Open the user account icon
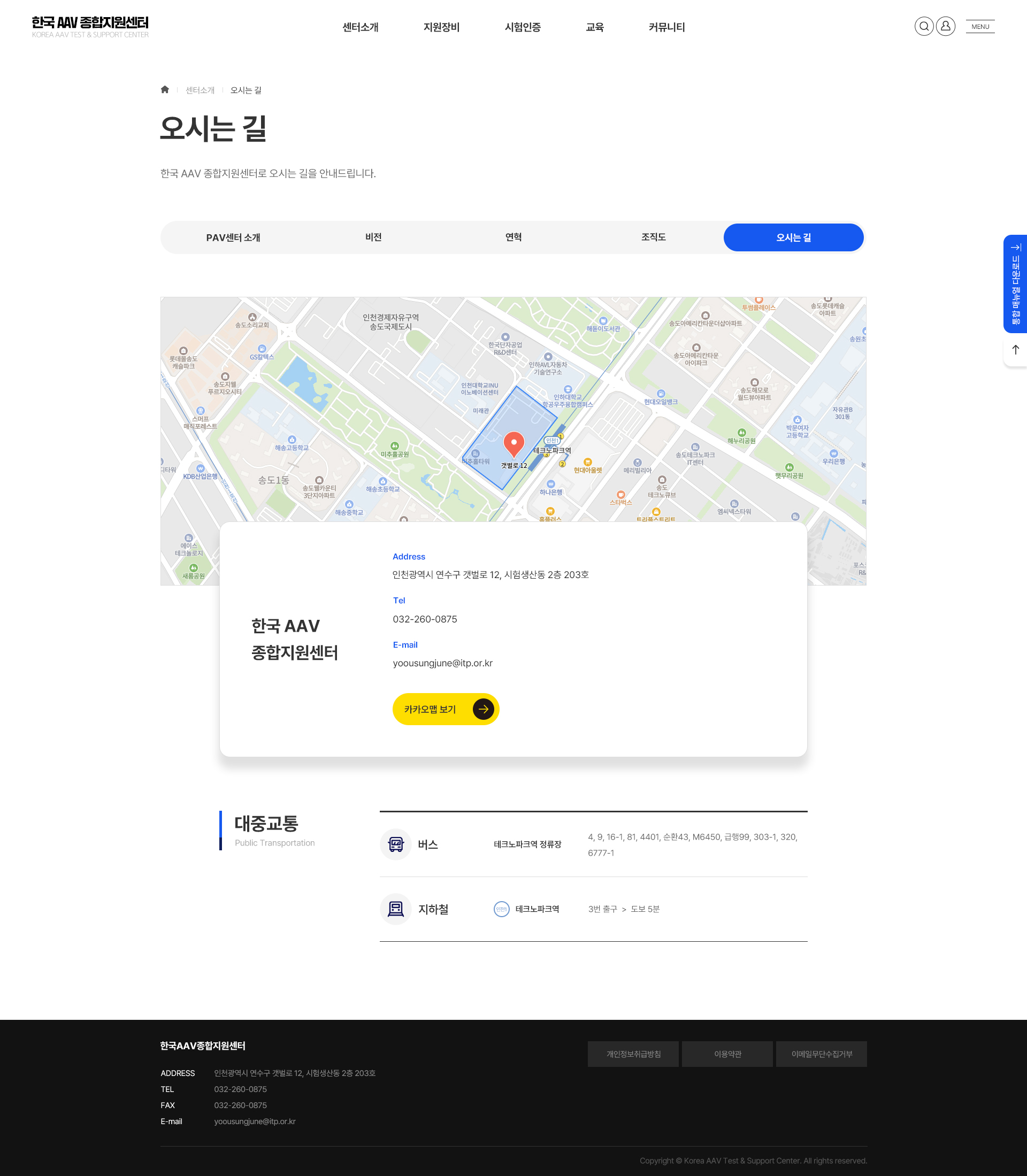The image size is (1027, 1176). 946,26
